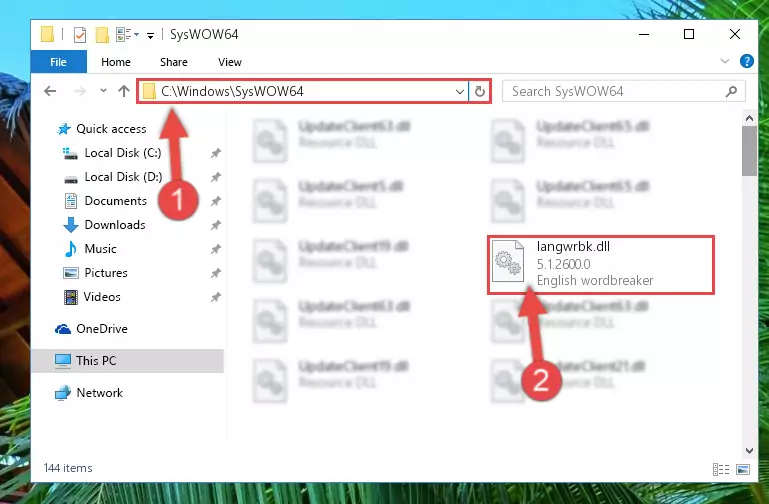Open Help with the blue question mark
The width and height of the screenshot is (769, 504).
746,61
